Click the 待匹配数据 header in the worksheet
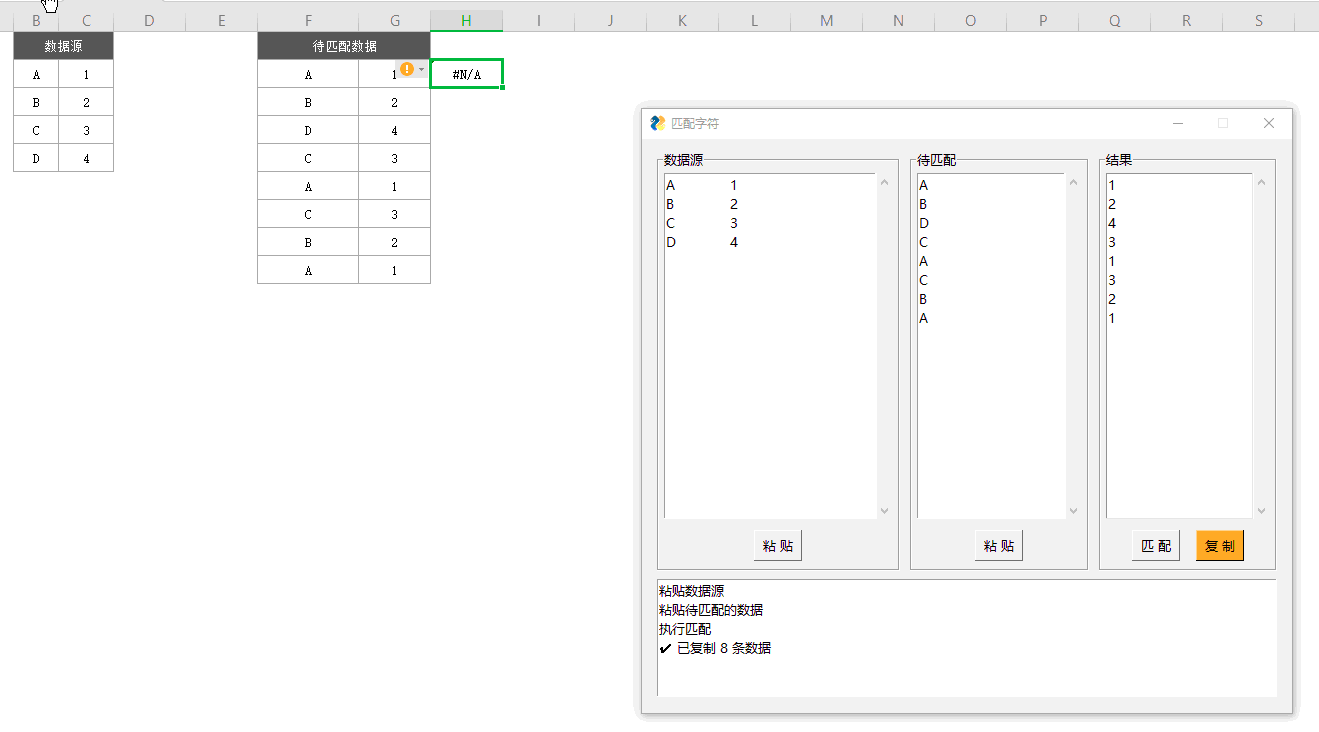The width and height of the screenshot is (1319, 732). click(x=344, y=45)
